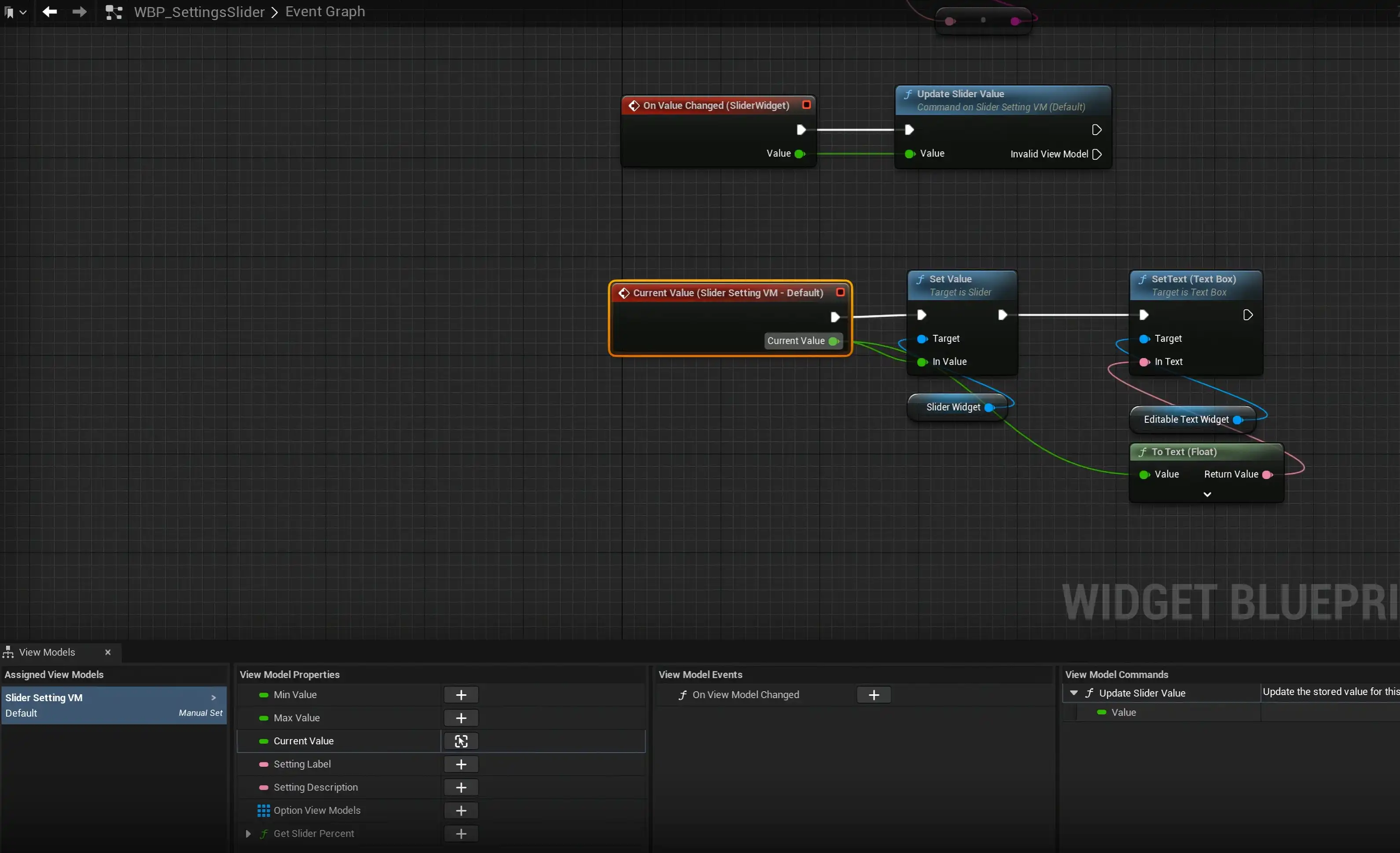Close the View Models tab

(x=108, y=652)
